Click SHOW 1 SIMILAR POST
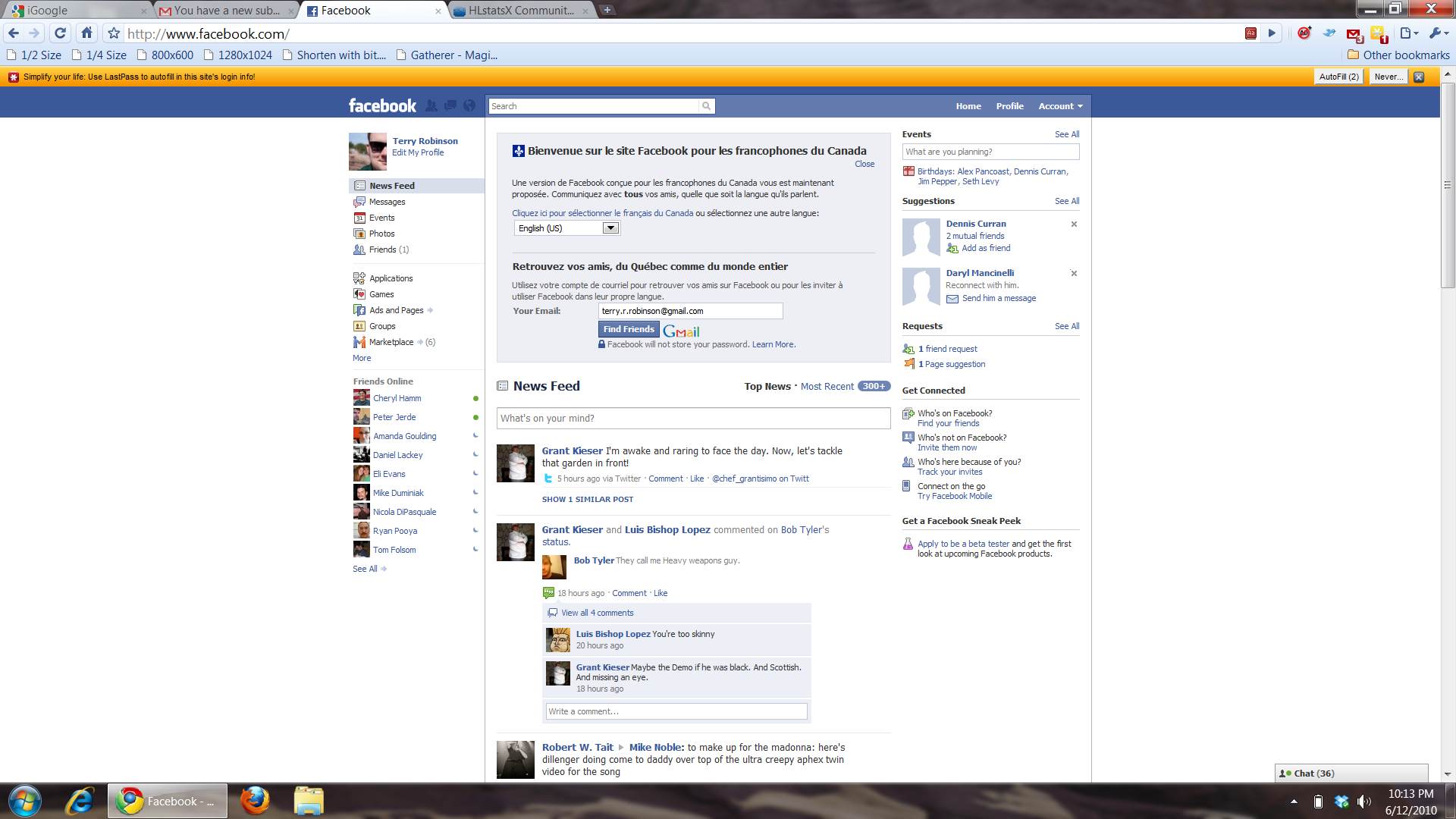1456x819 pixels. (x=587, y=500)
